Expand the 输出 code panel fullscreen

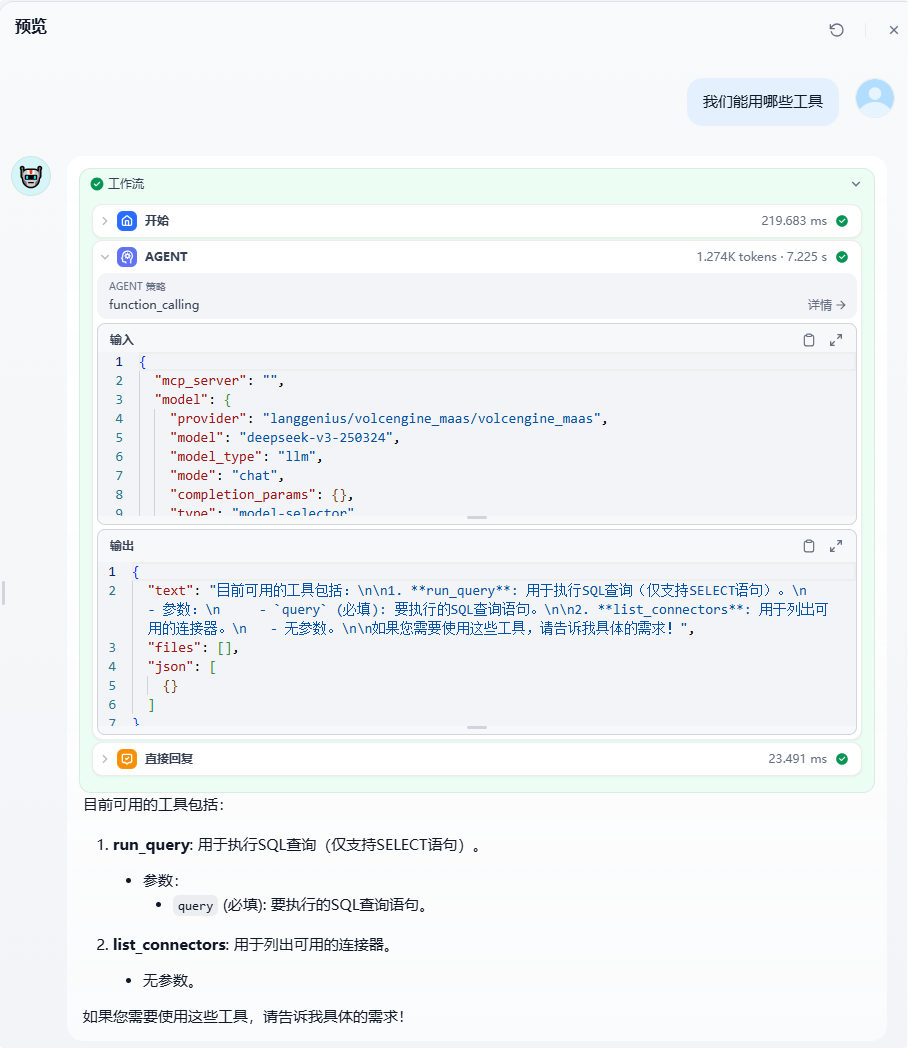coord(836,546)
